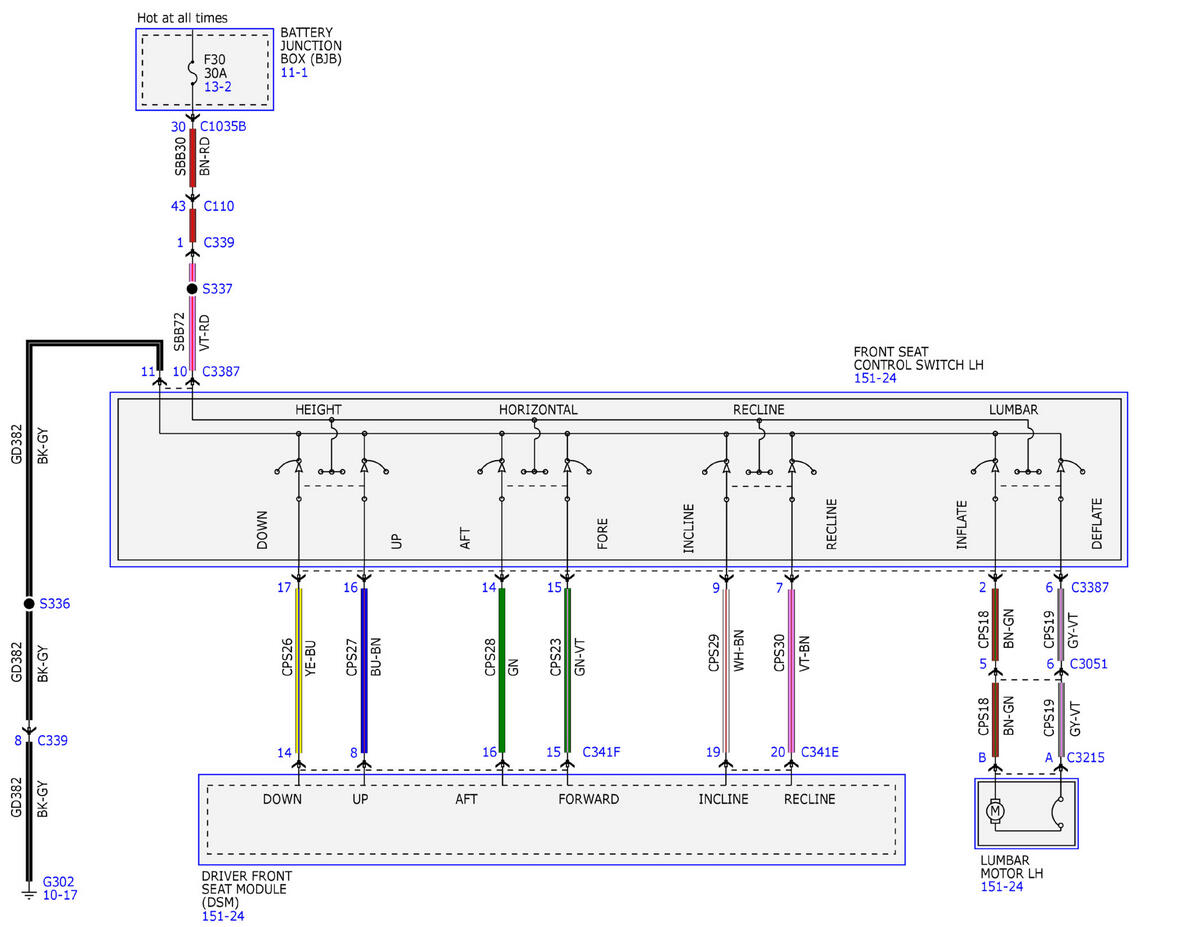Click the splice dot at S336
The width and height of the screenshot is (1200, 927).
[x=29, y=604]
